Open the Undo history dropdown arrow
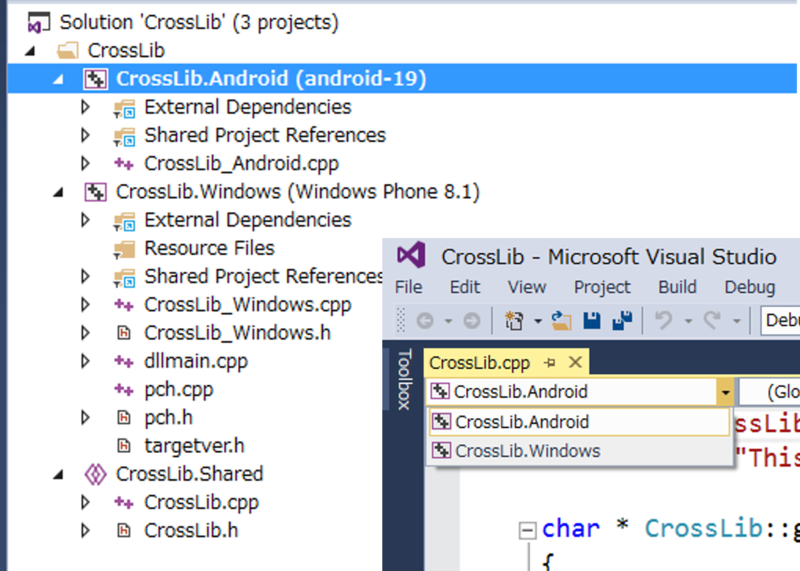 [x=688, y=321]
